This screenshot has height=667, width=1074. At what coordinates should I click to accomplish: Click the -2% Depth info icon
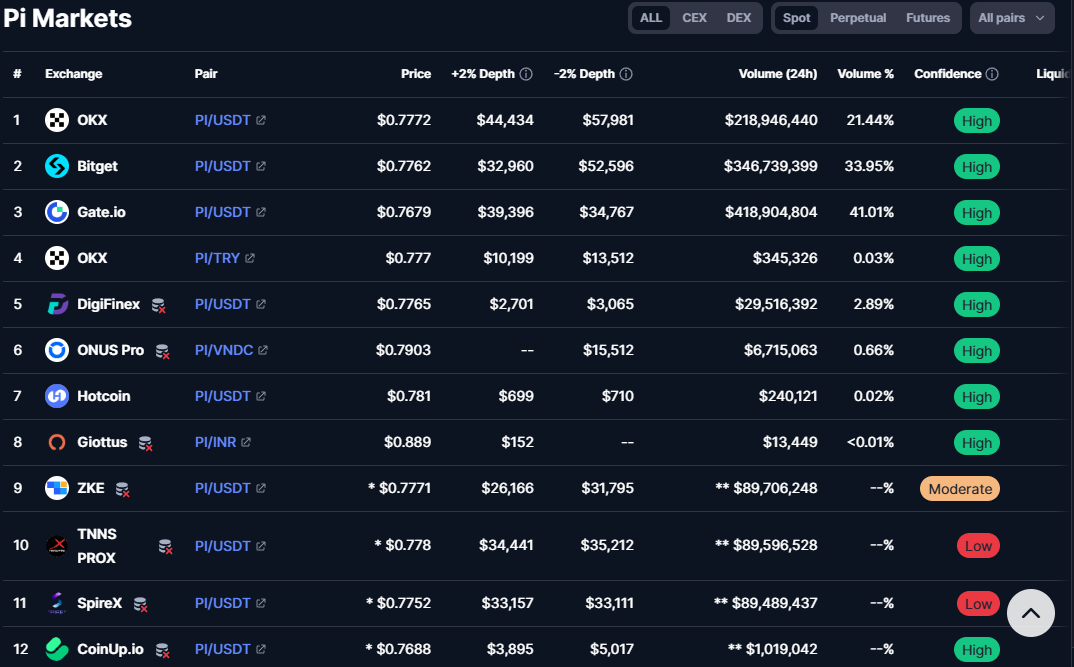(x=626, y=74)
